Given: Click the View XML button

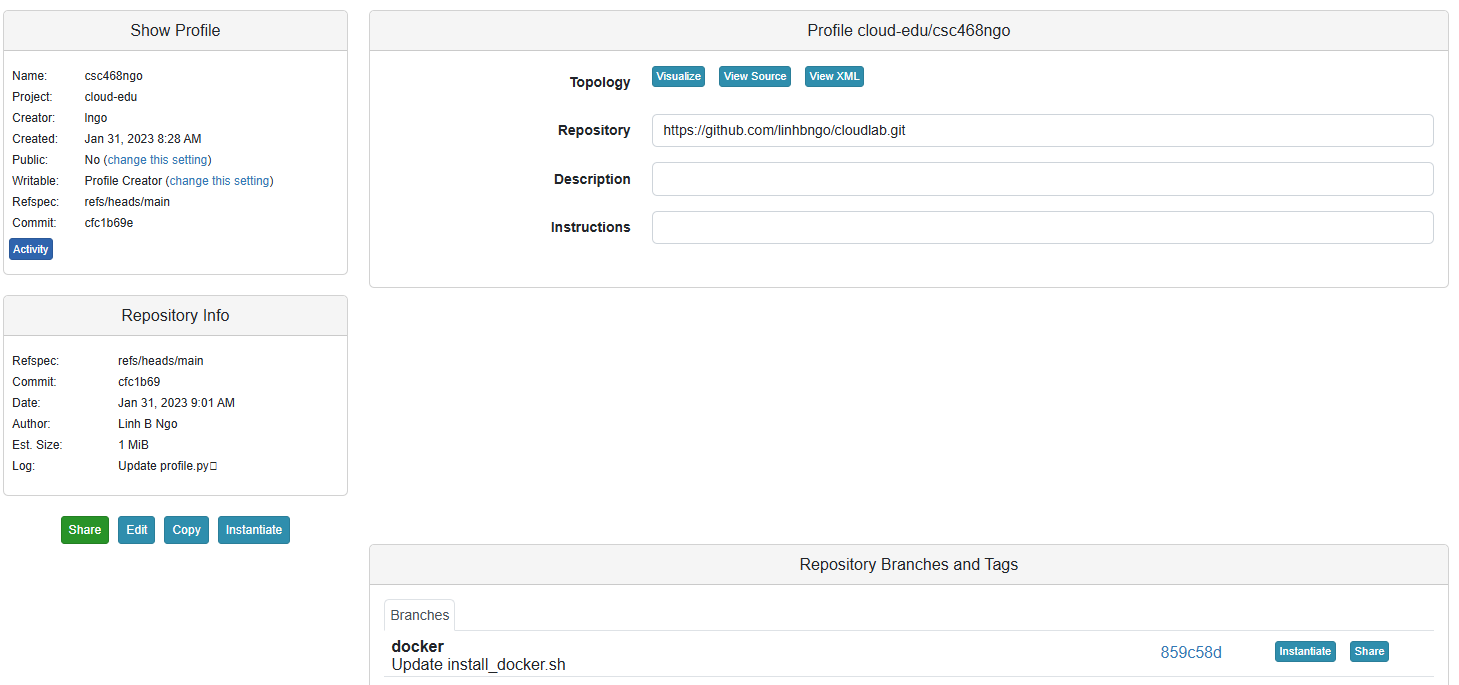Looking at the screenshot, I should [834, 77].
